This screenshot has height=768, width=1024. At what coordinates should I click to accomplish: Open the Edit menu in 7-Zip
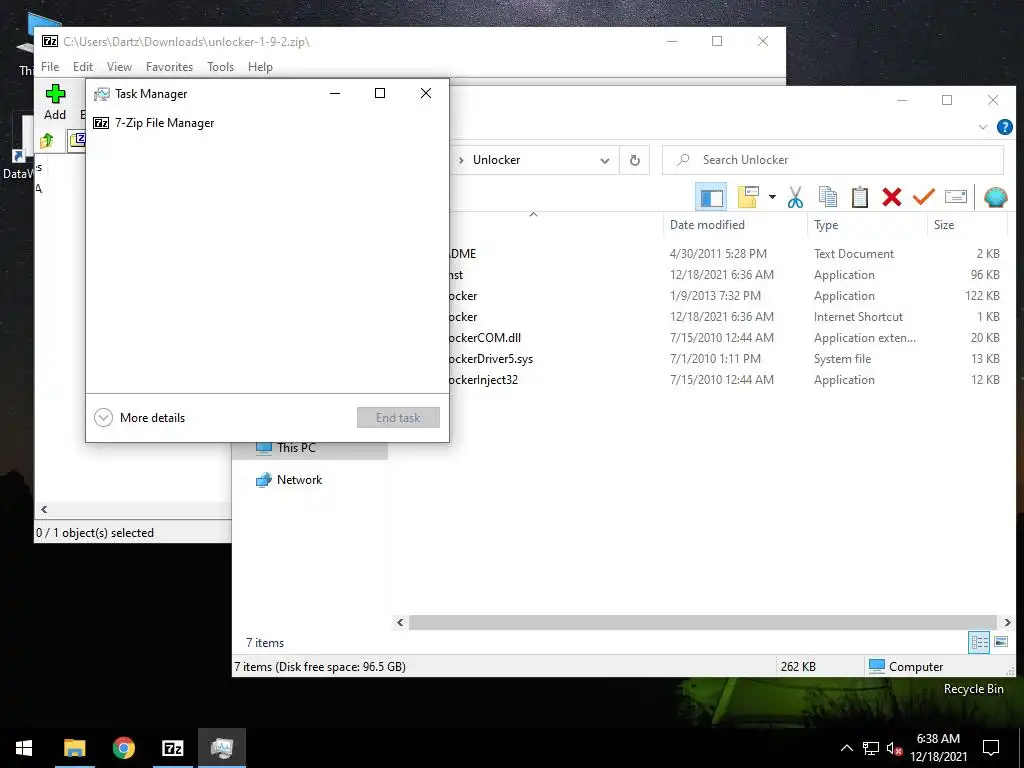(x=82, y=67)
